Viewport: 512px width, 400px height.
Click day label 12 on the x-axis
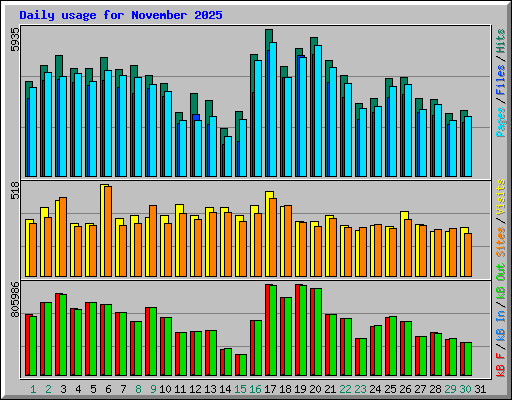pyautogui.click(x=195, y=389)
